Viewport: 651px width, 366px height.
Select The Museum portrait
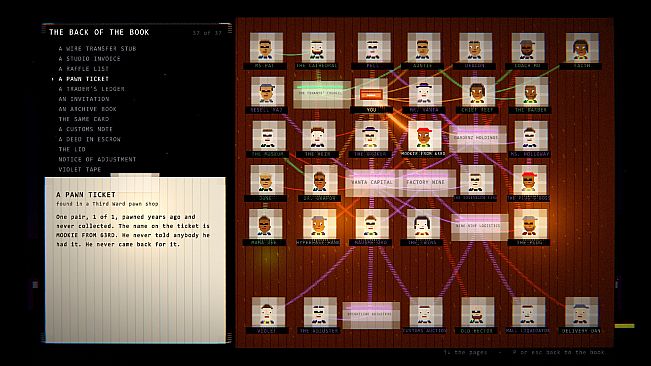[x=269, y=137]
